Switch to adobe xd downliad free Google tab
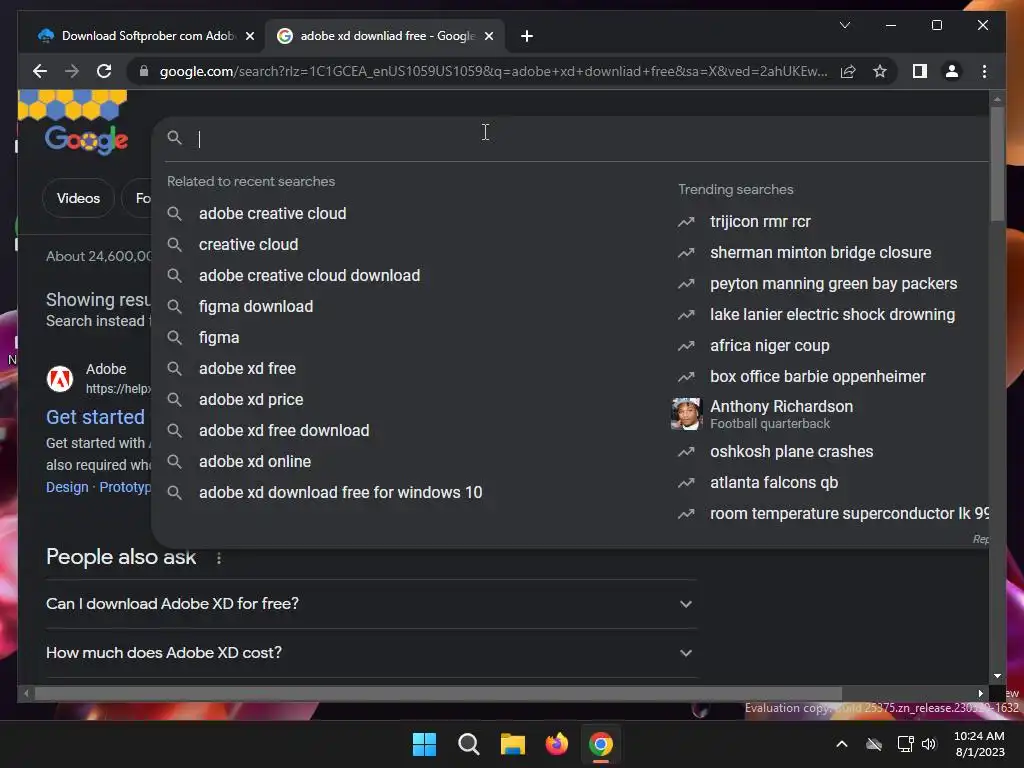Image resolution: width=1024 pixels, height=768 pixels. [x=385, y=36]
